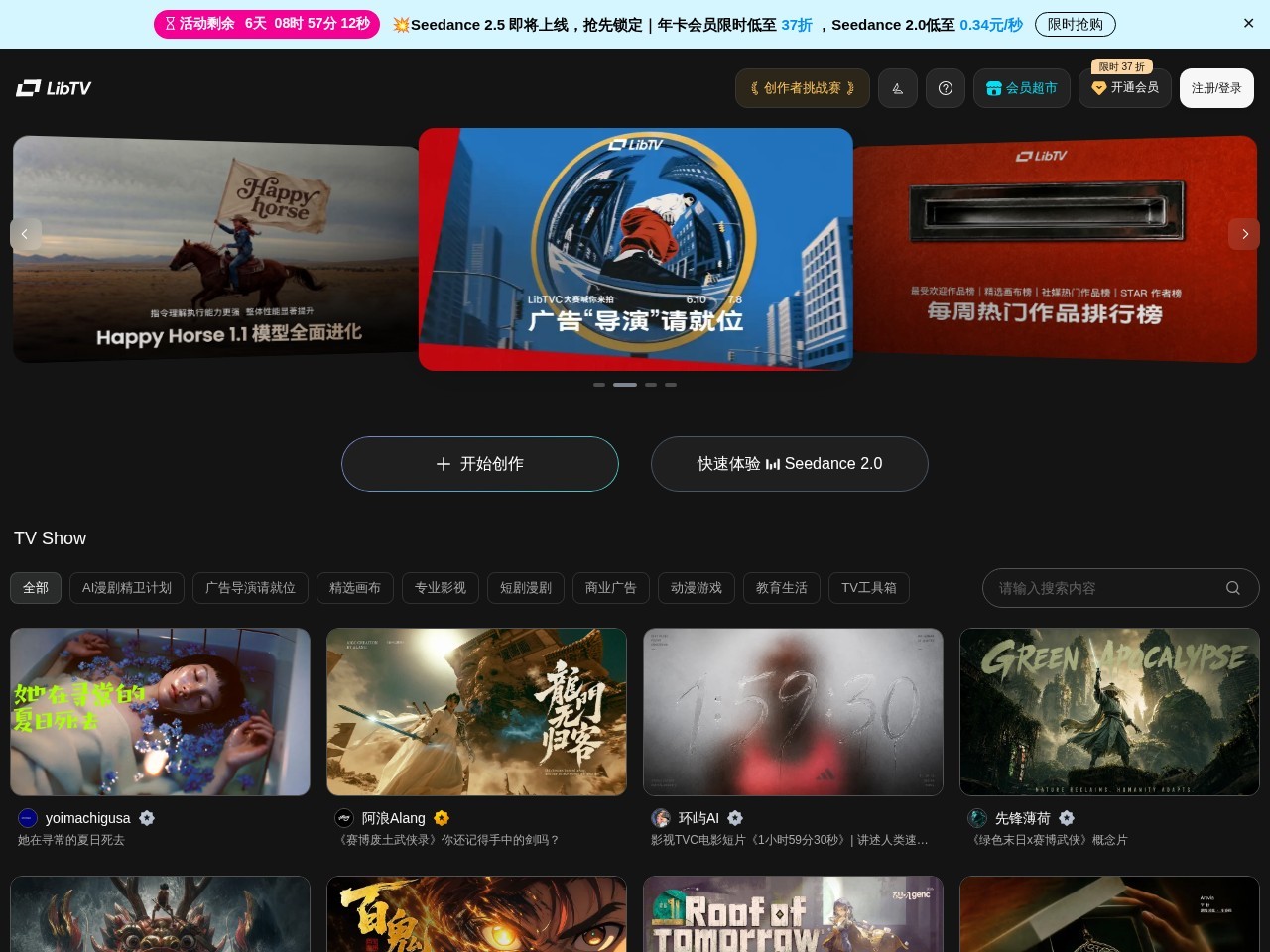Go to previous carousel slide arrow
This screenshot has width=1270, height=952.
25,234
